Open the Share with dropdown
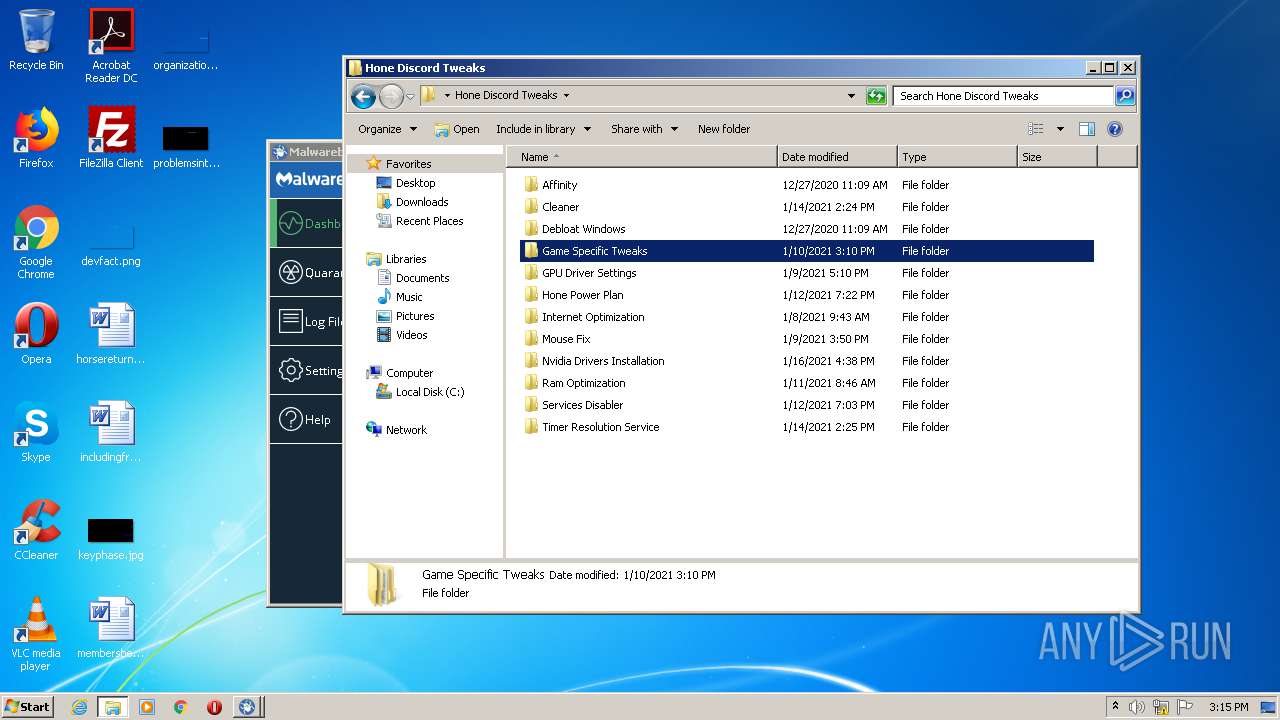Image resolution: width=1280 pixels, height=720 pixels. coord(644,129)
